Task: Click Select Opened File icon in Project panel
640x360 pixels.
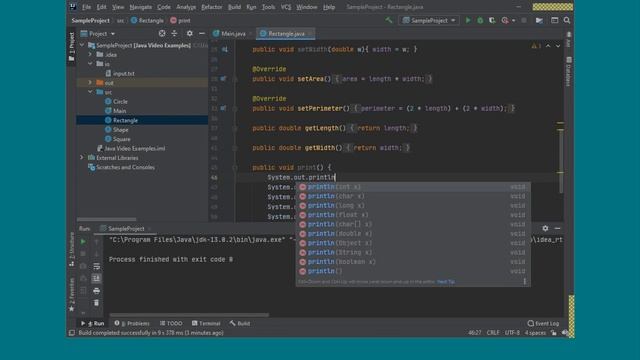Action: pos(162,33)
